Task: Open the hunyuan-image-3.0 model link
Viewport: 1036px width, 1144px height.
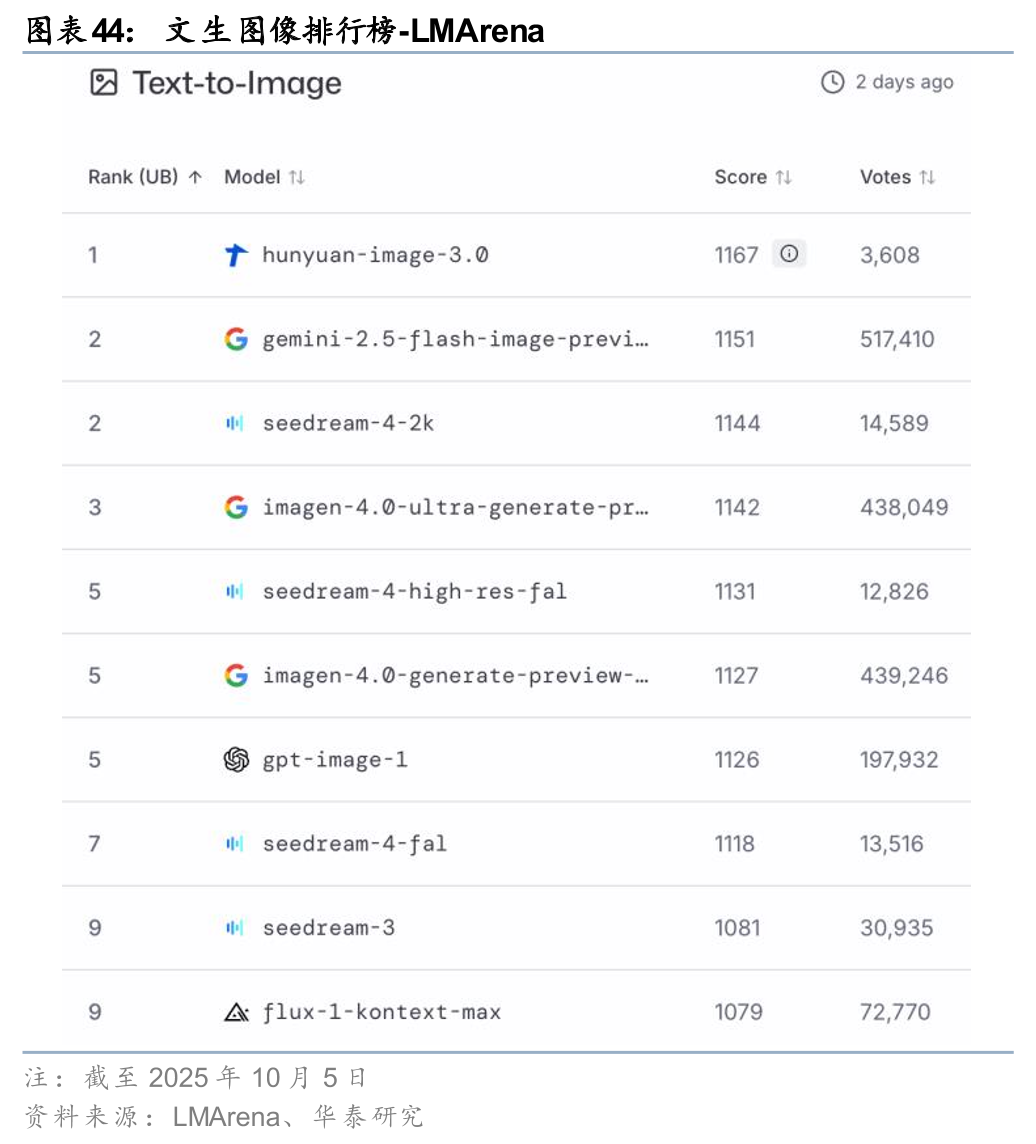Action: point(375,255)
